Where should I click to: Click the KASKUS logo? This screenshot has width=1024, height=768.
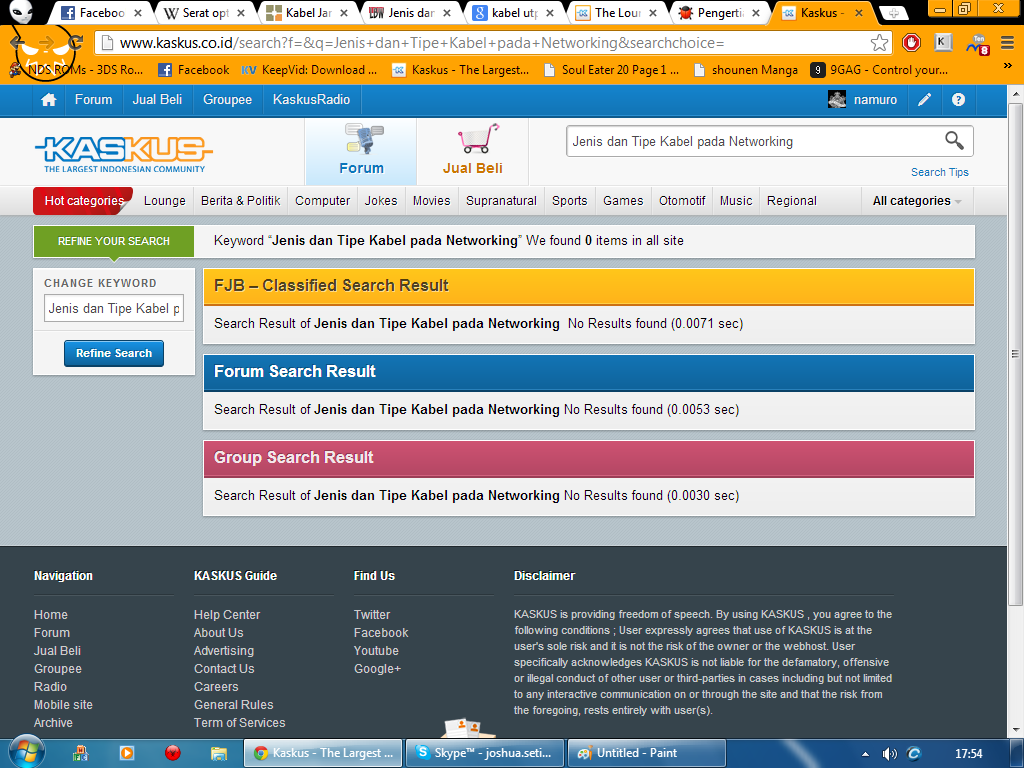[x=124, y=154]
